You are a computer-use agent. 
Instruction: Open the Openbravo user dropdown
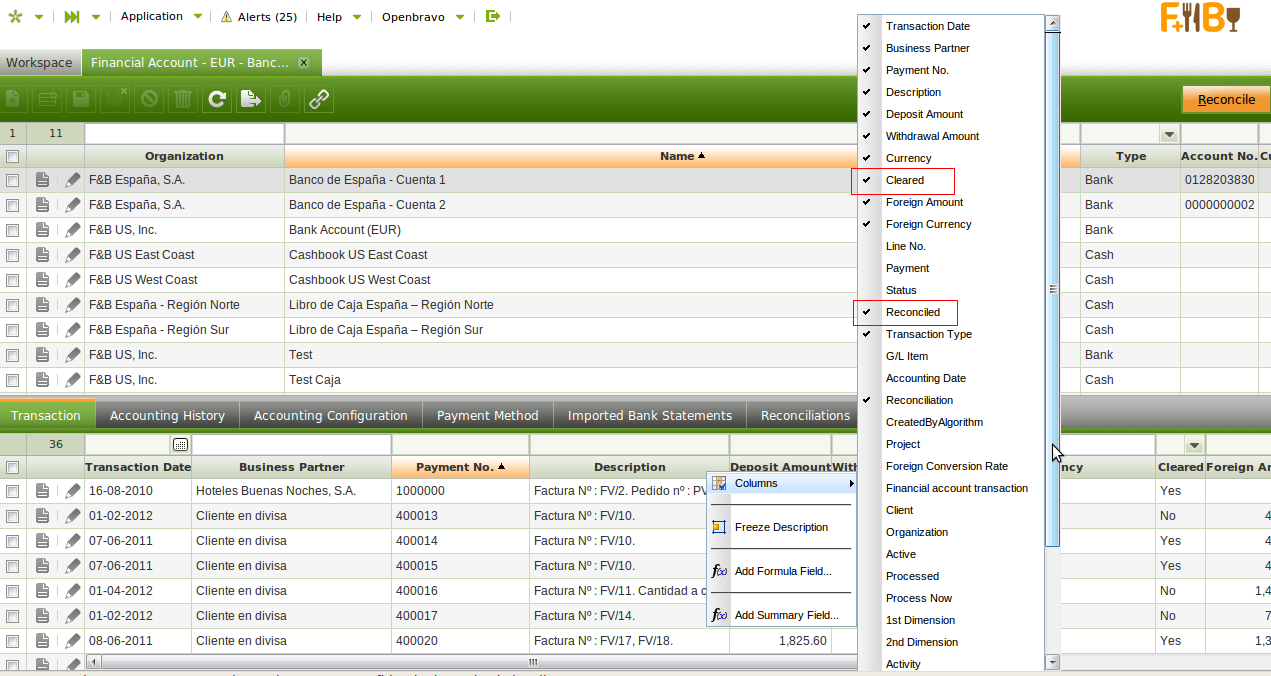tap(459, 17)
